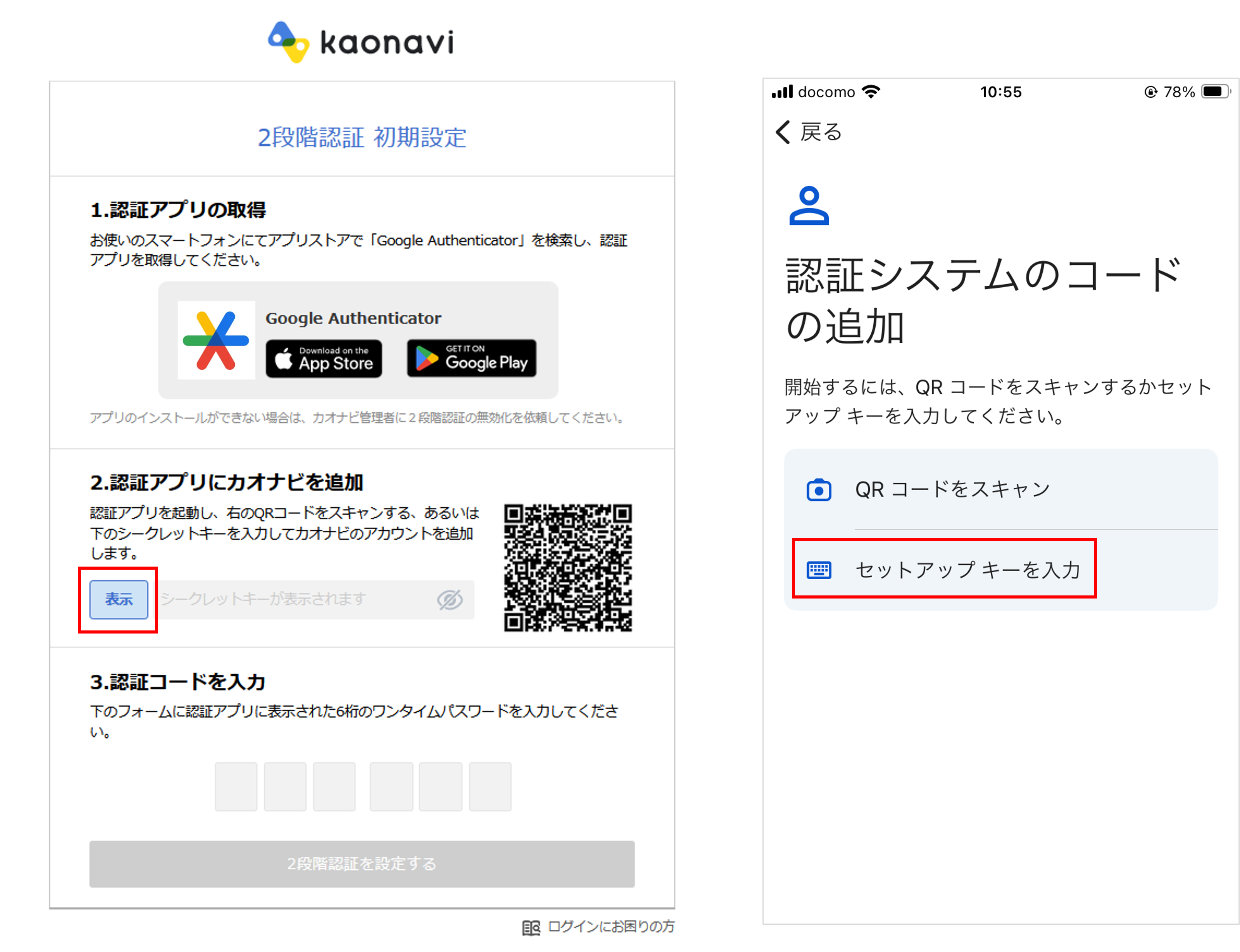Click the 2段階認証を設定する button
Image resolution: width=1240 pixels, height=952 pixels.
coord(362,864)
